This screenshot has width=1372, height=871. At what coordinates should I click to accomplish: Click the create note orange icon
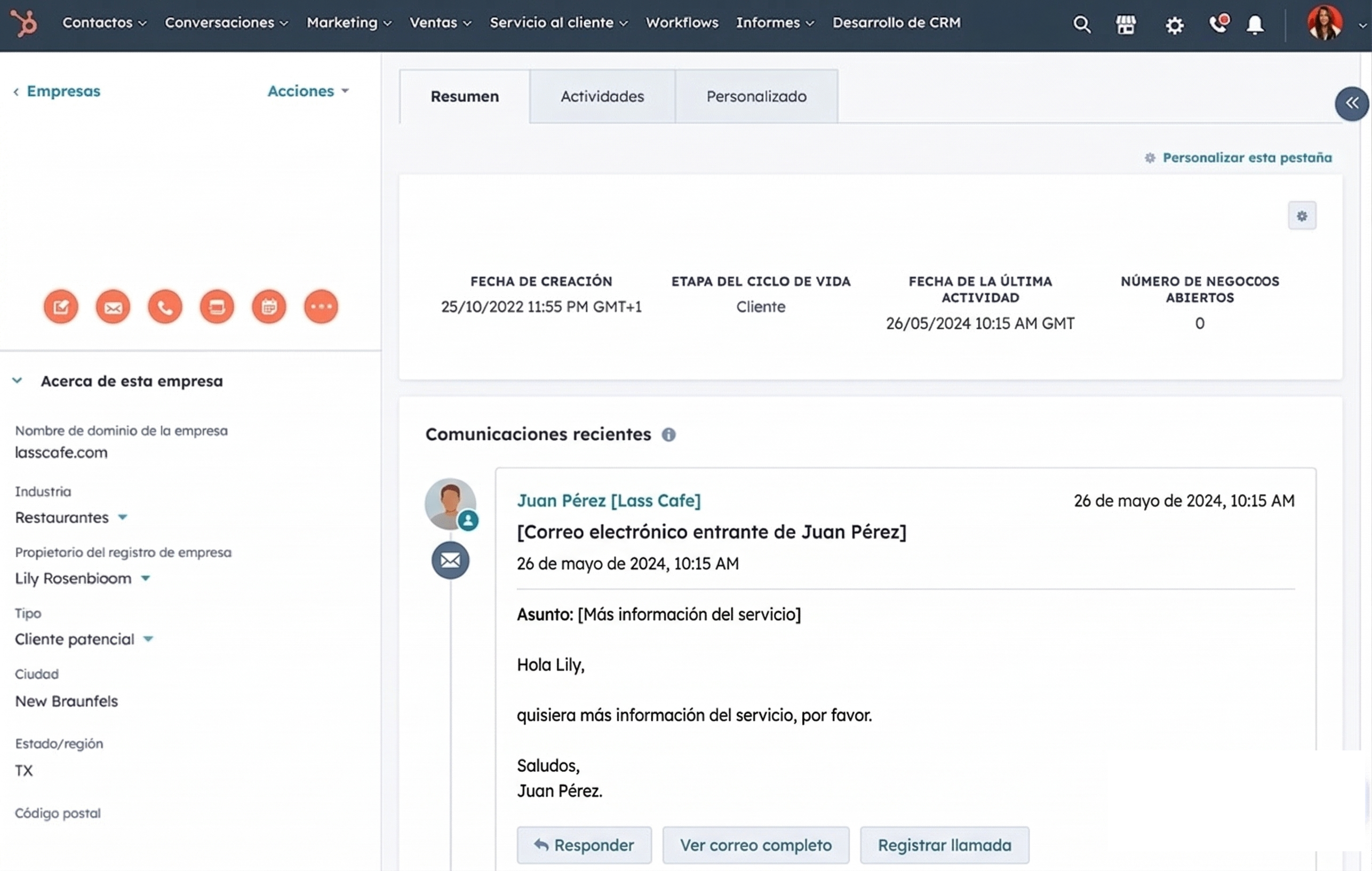(61, 307)
